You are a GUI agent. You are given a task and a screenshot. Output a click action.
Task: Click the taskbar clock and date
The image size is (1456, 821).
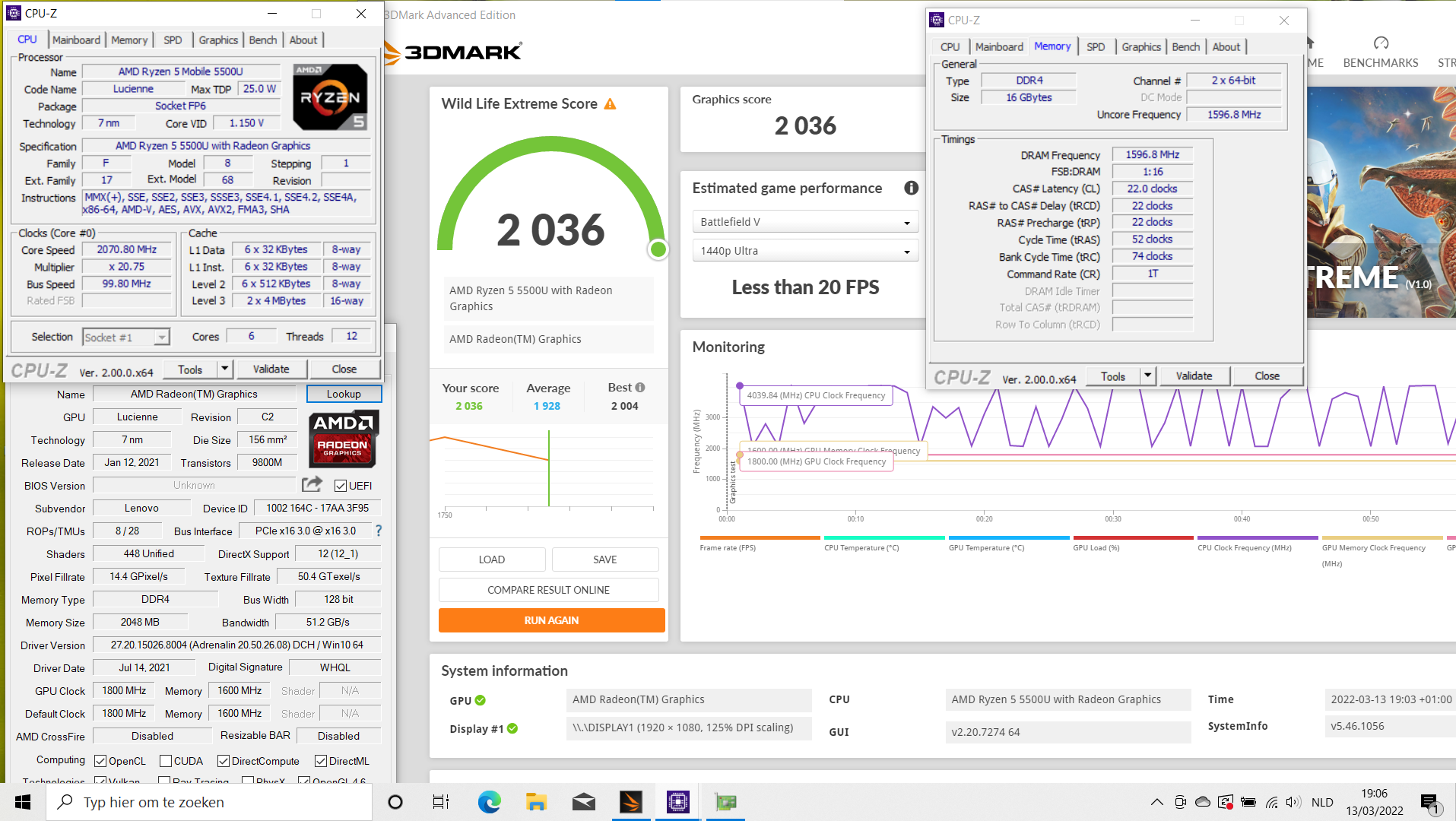click(x=1375, y=802)
